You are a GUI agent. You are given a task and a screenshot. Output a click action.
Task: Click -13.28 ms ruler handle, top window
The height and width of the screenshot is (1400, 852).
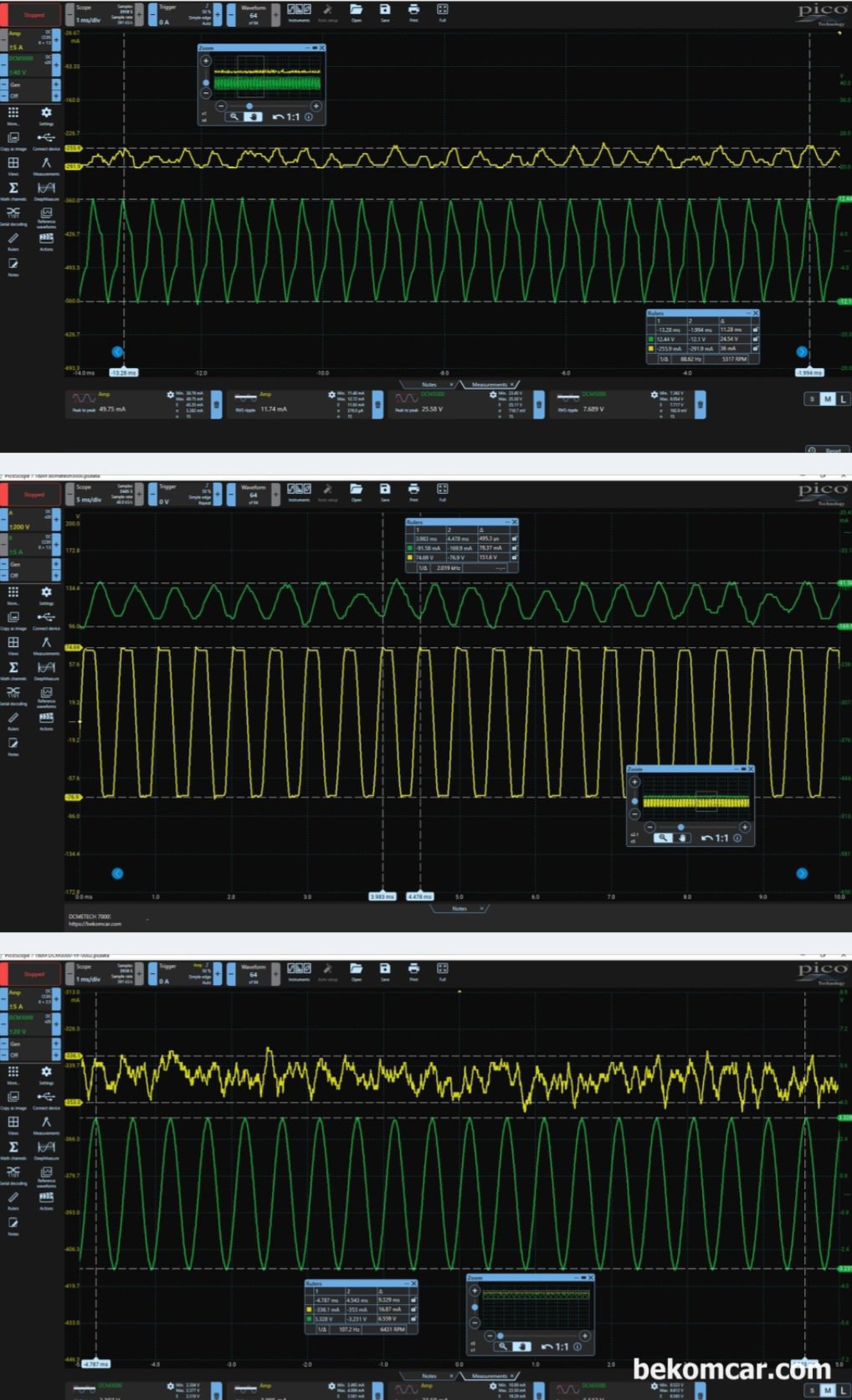coord(124,372)
